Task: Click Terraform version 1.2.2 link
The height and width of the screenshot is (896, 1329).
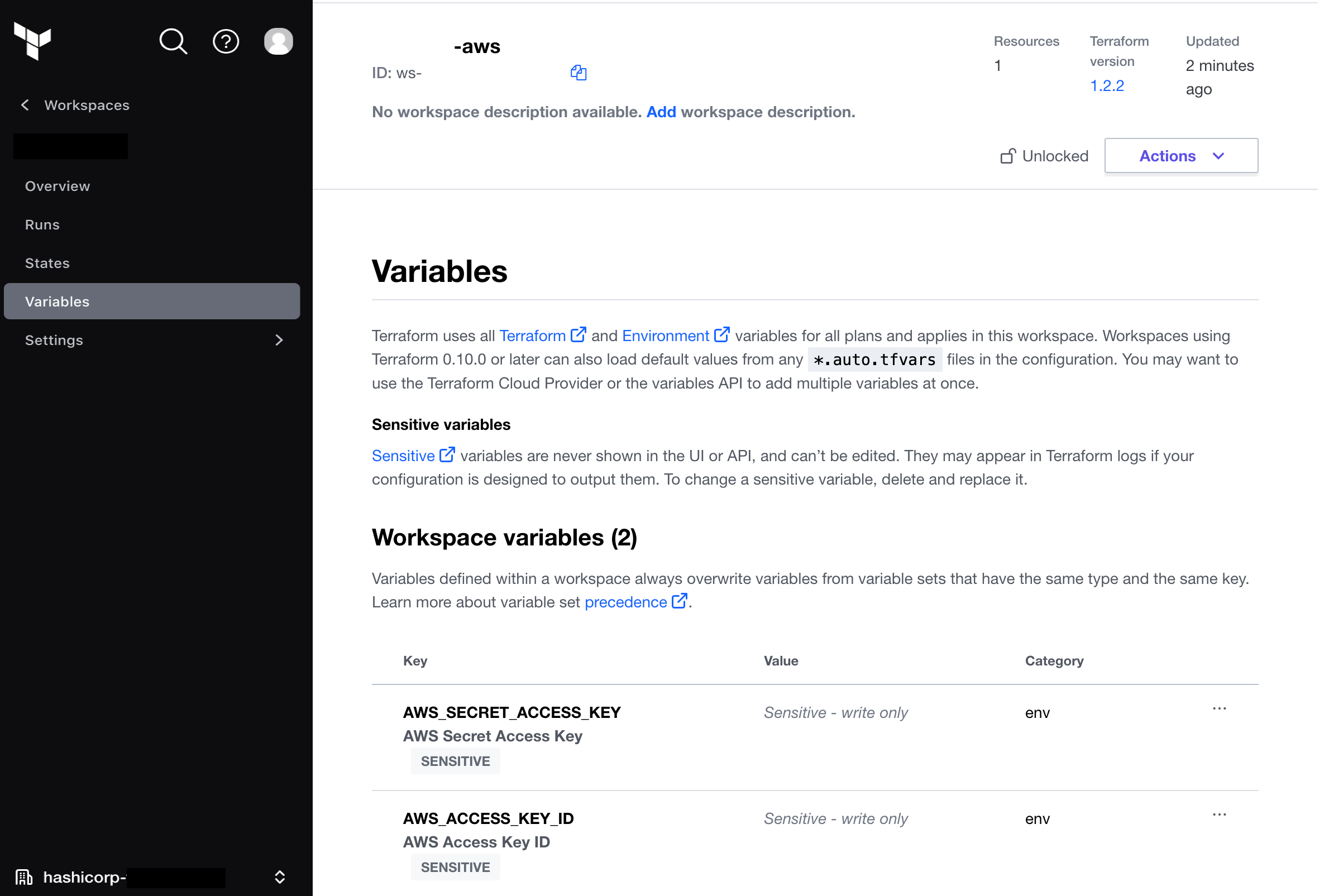Action: tap(1107, 86)
